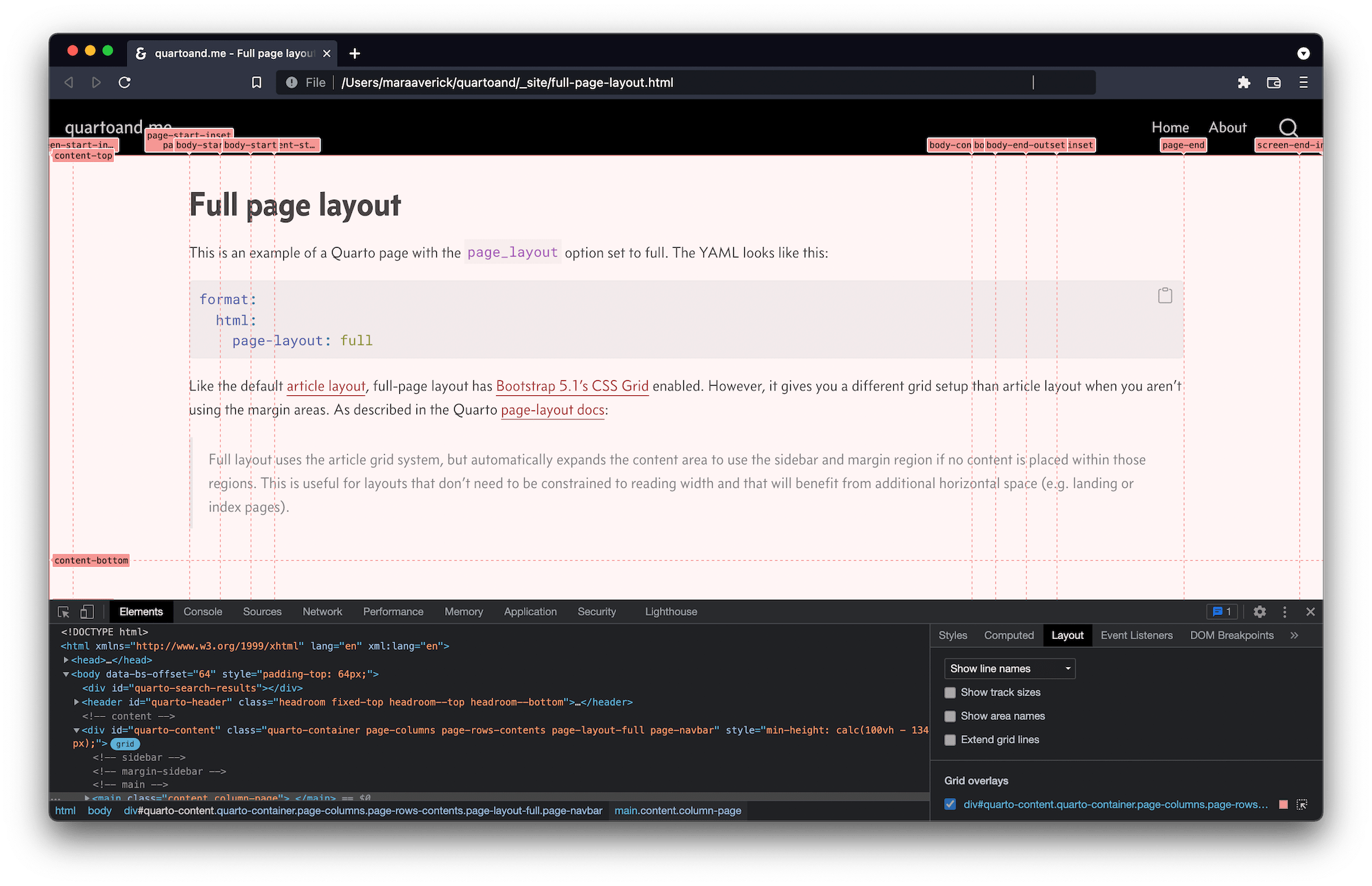Screen dimensions: 1372x886
Task: Enable Show track sizes
Action: coord(950,692)
